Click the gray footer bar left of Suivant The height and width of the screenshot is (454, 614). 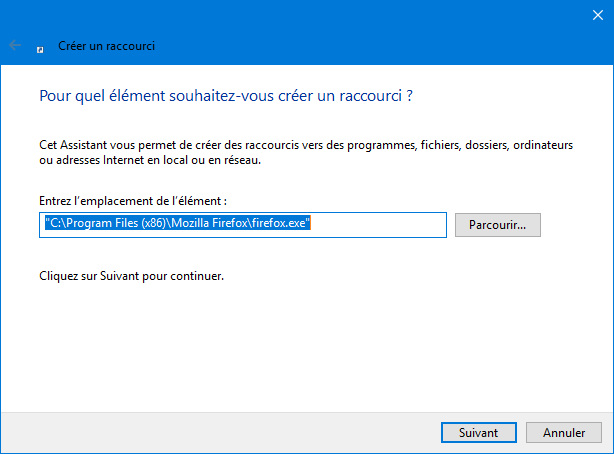point(219,432)
